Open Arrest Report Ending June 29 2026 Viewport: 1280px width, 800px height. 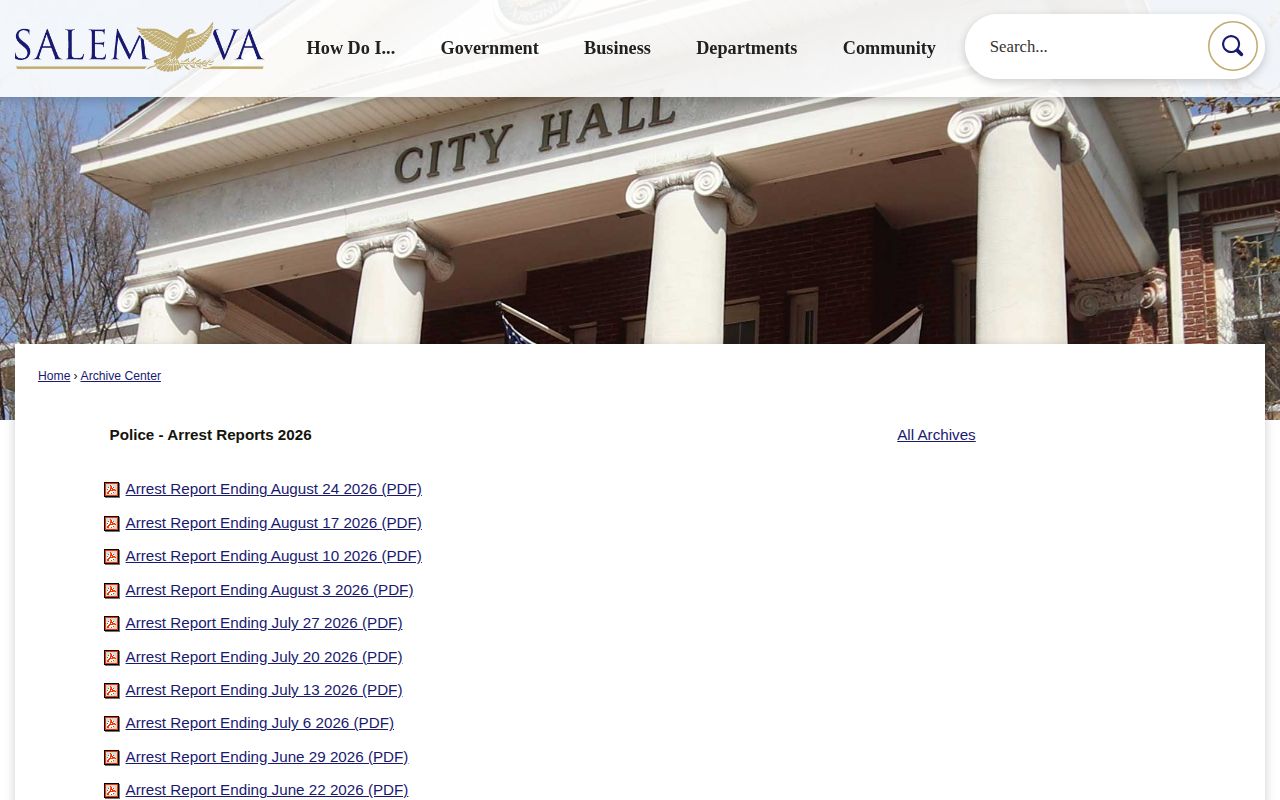[267, 757]
